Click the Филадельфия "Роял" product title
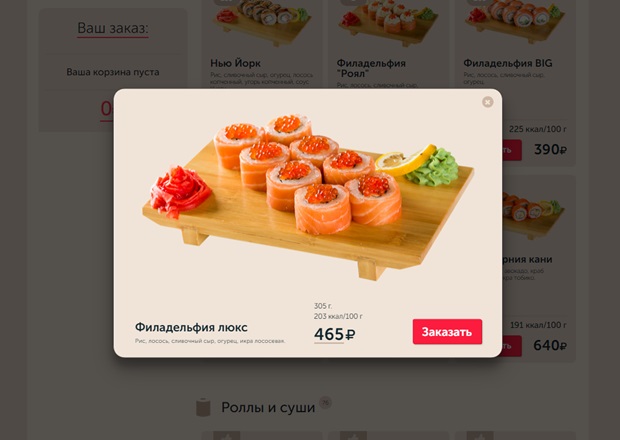The image size is (620, 440). (371, 68)
